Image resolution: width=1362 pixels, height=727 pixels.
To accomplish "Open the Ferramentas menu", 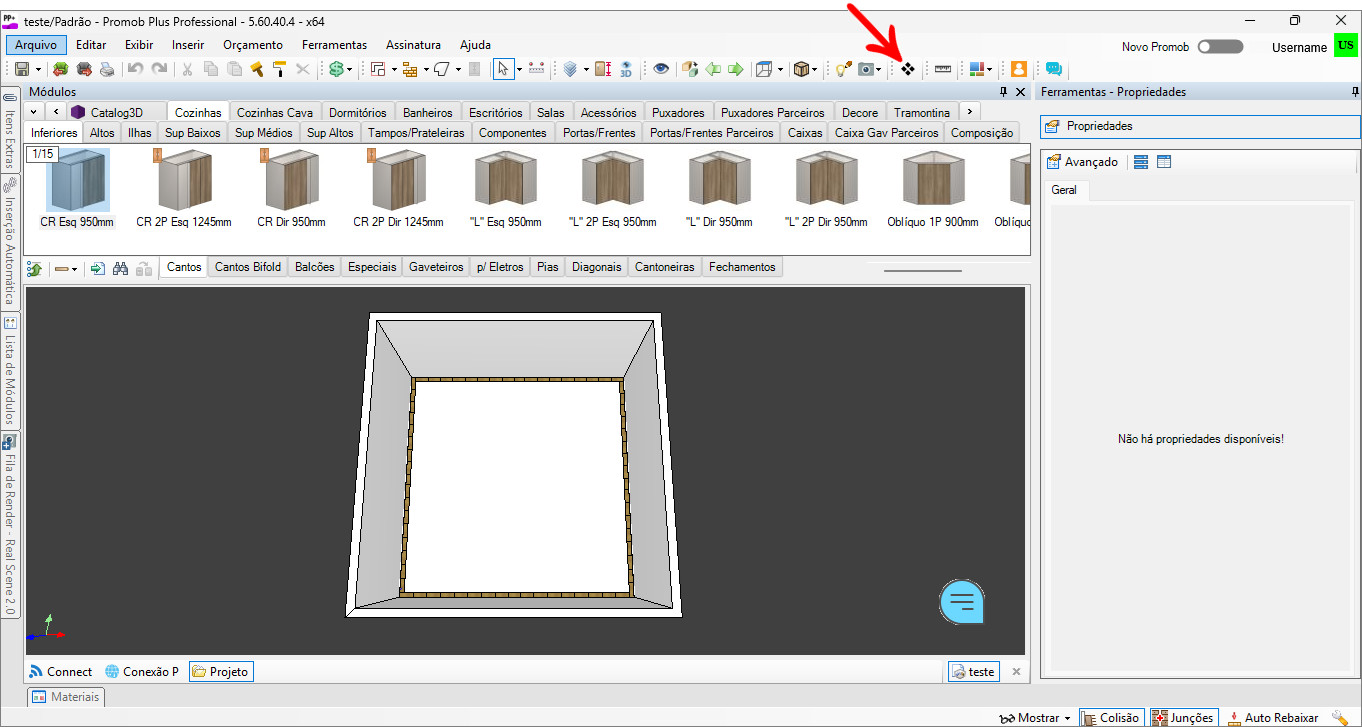I will pyautogui.click(x=334, y=45).
